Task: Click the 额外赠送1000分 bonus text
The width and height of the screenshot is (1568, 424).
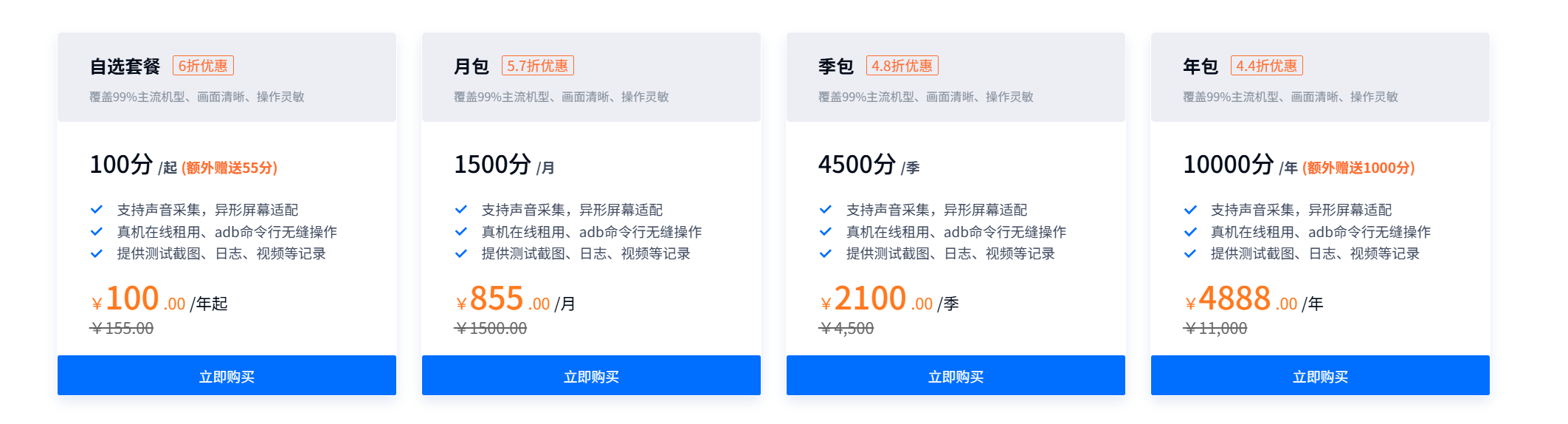Action: pyautogui.click(x=1358, y=168)
